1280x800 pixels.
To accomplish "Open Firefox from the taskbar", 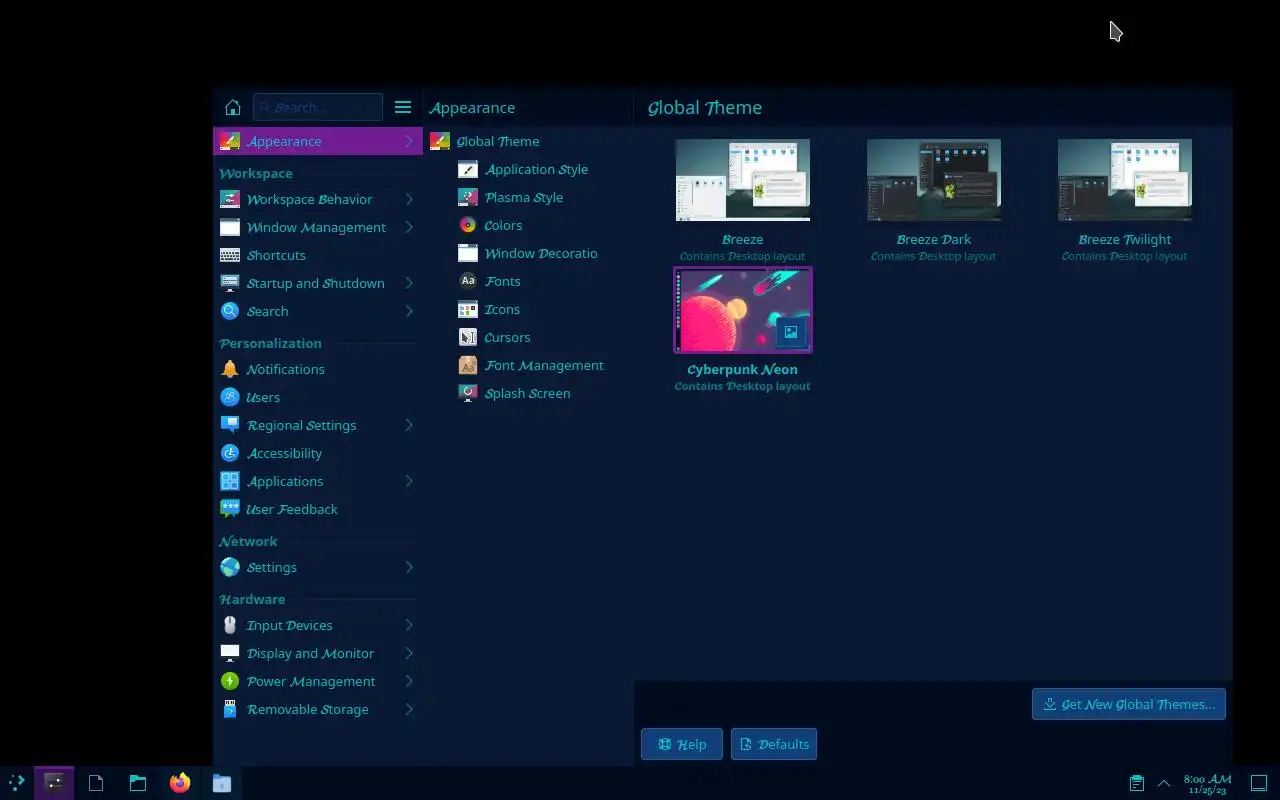I will click(x=180, y=783).
